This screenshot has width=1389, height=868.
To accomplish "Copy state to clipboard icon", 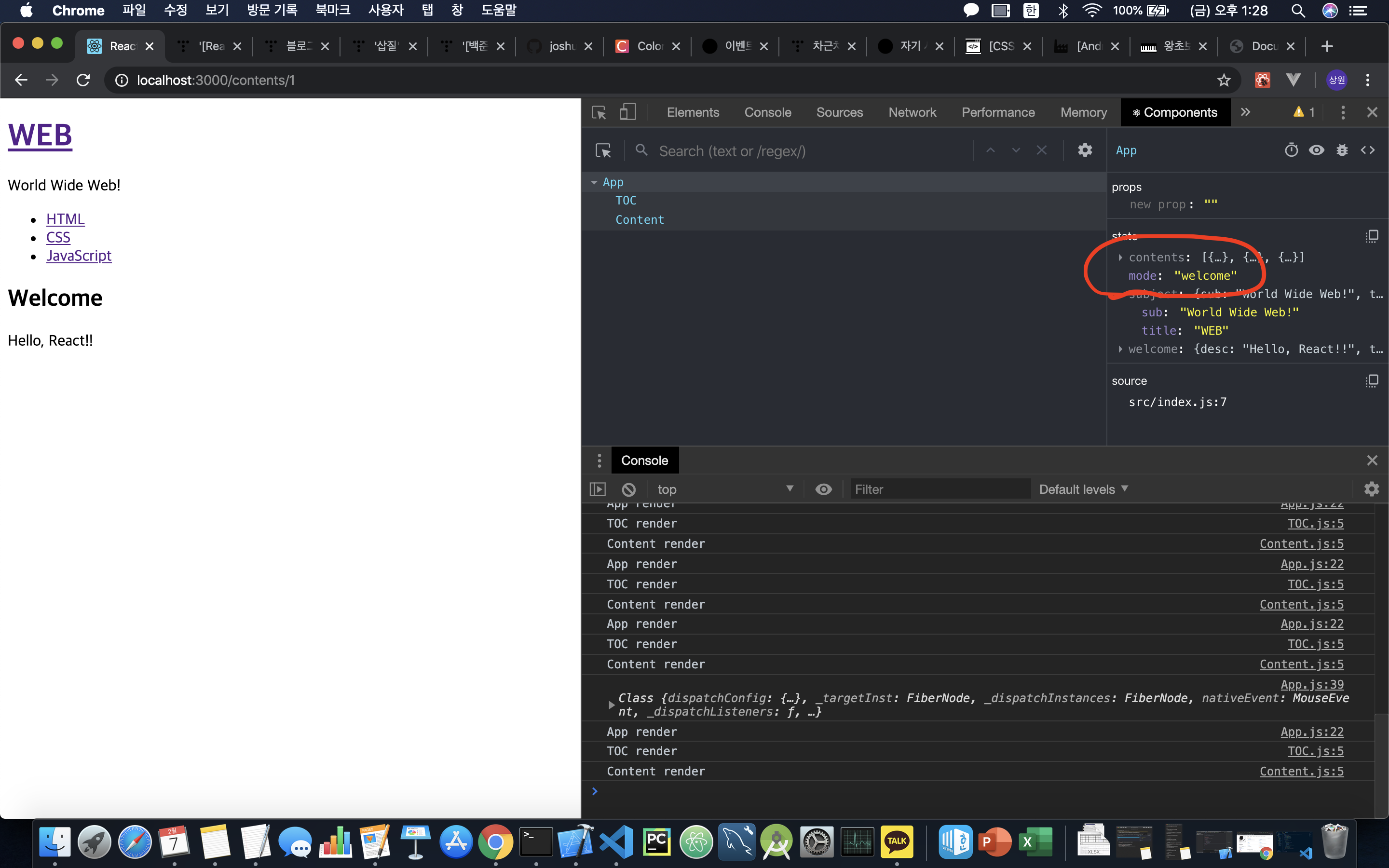I will click(1371, 236).
